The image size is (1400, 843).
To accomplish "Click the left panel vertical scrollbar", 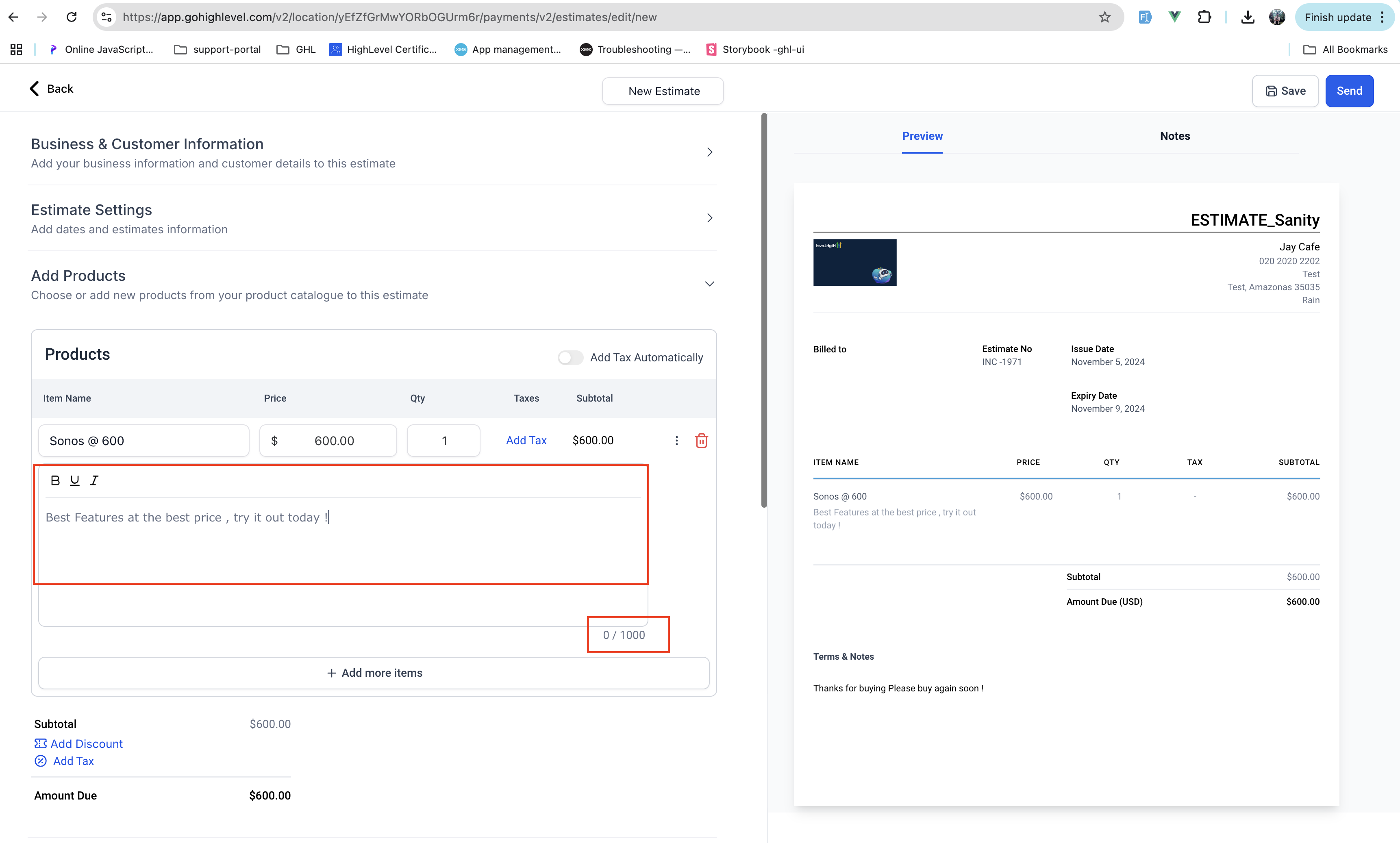I will click(764, 310).
